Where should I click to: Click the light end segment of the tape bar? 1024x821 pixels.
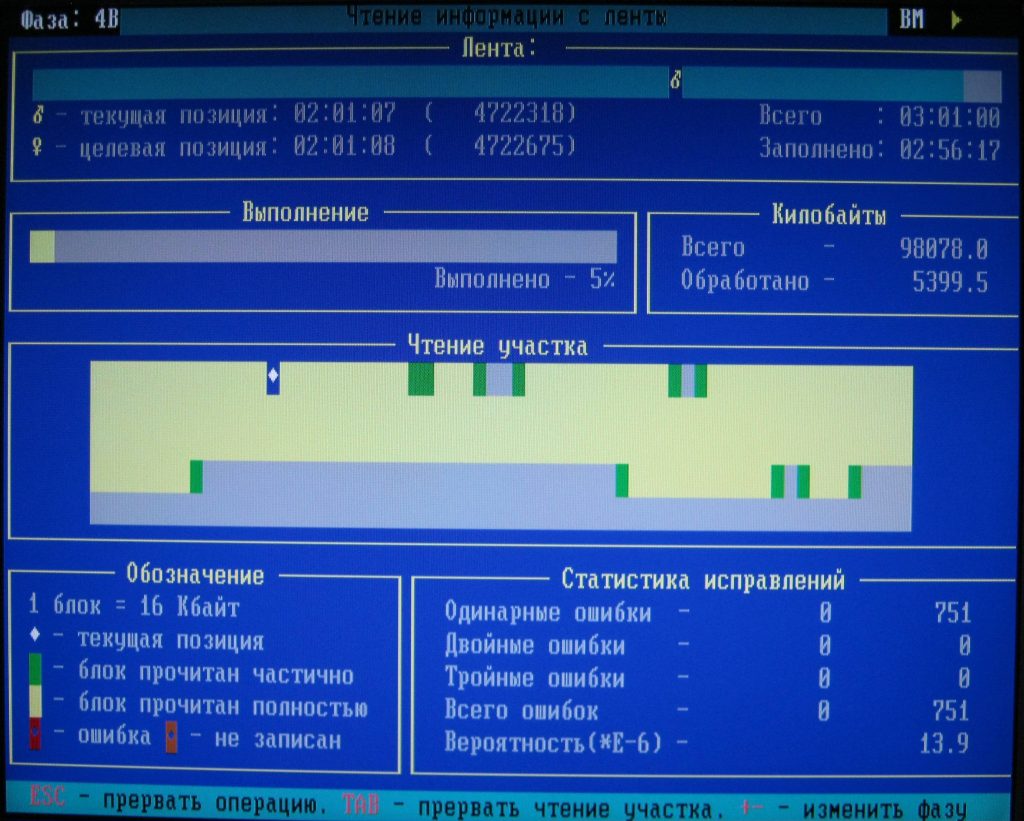[981, 85]
